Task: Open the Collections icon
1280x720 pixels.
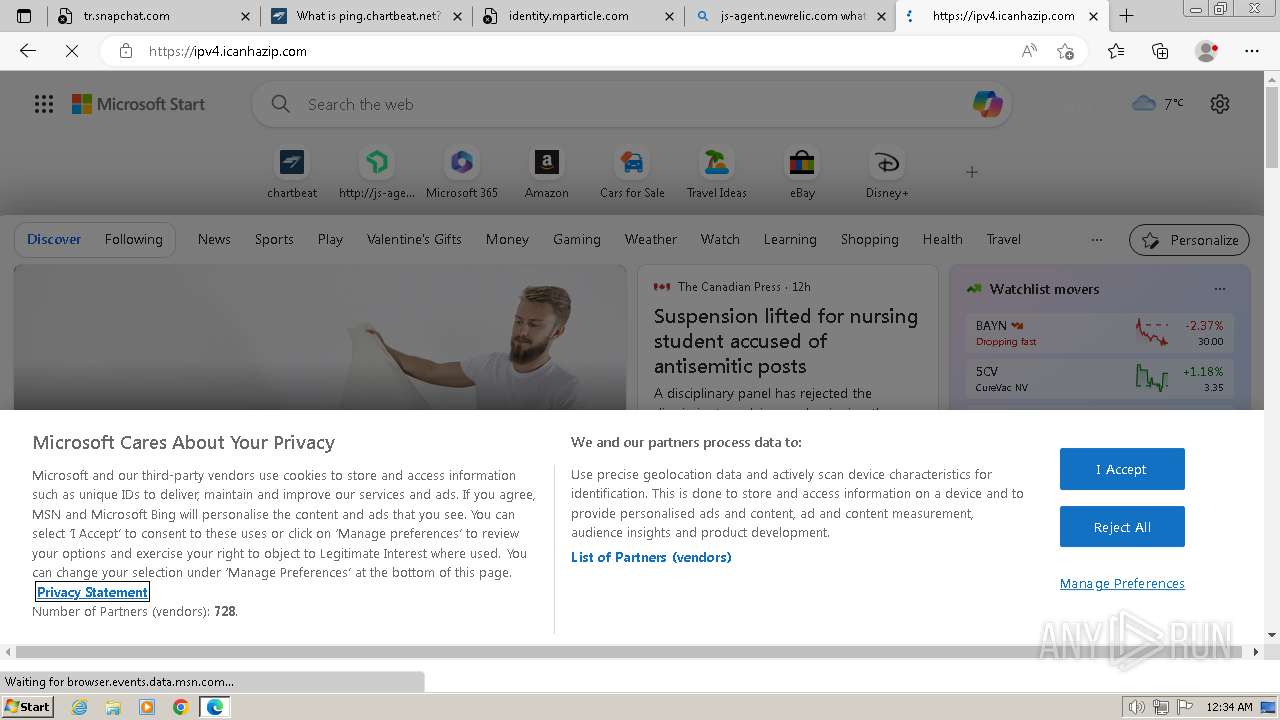Action: point(1160,51)
